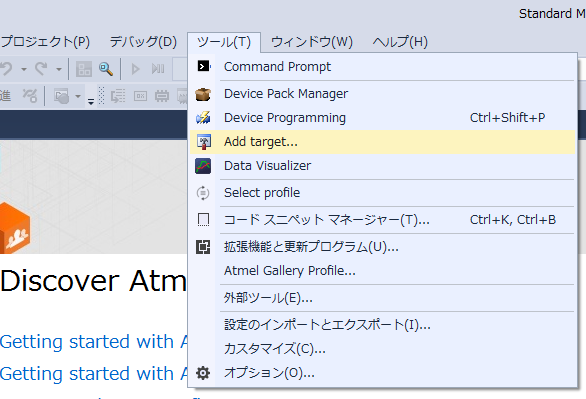Open Atmel Gallery Profile...

point(382,270)
